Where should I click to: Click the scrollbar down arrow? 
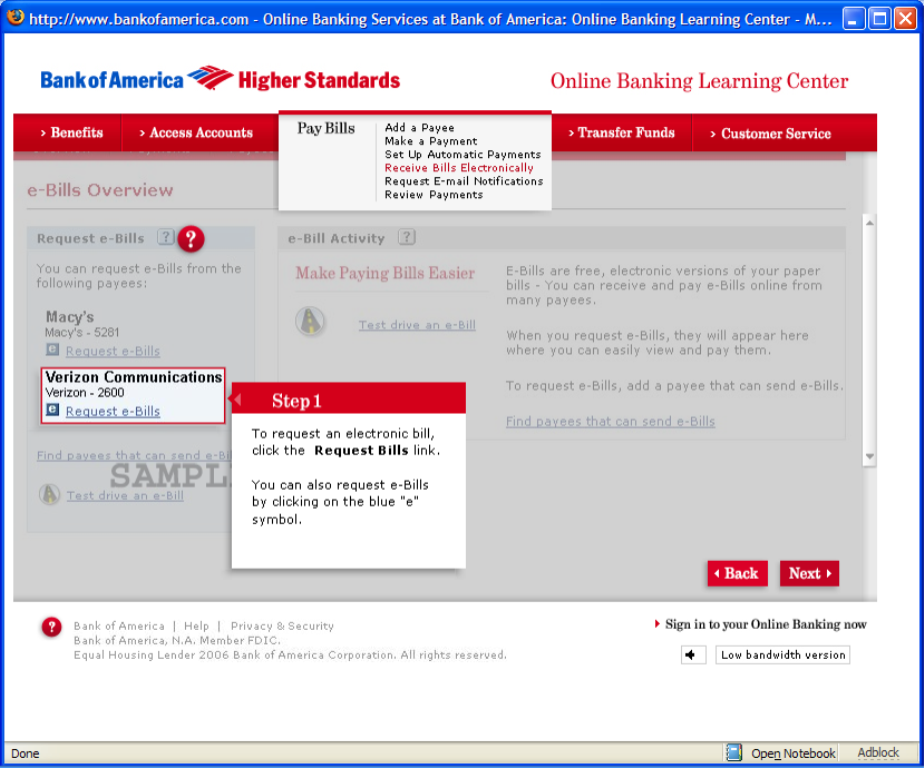[x=869, y=456]
